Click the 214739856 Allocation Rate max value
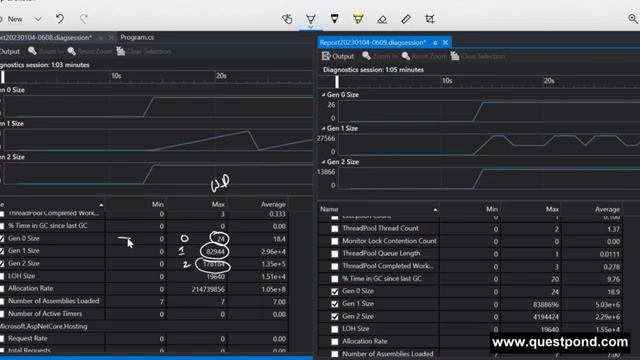640x360 pixels. 208,289
